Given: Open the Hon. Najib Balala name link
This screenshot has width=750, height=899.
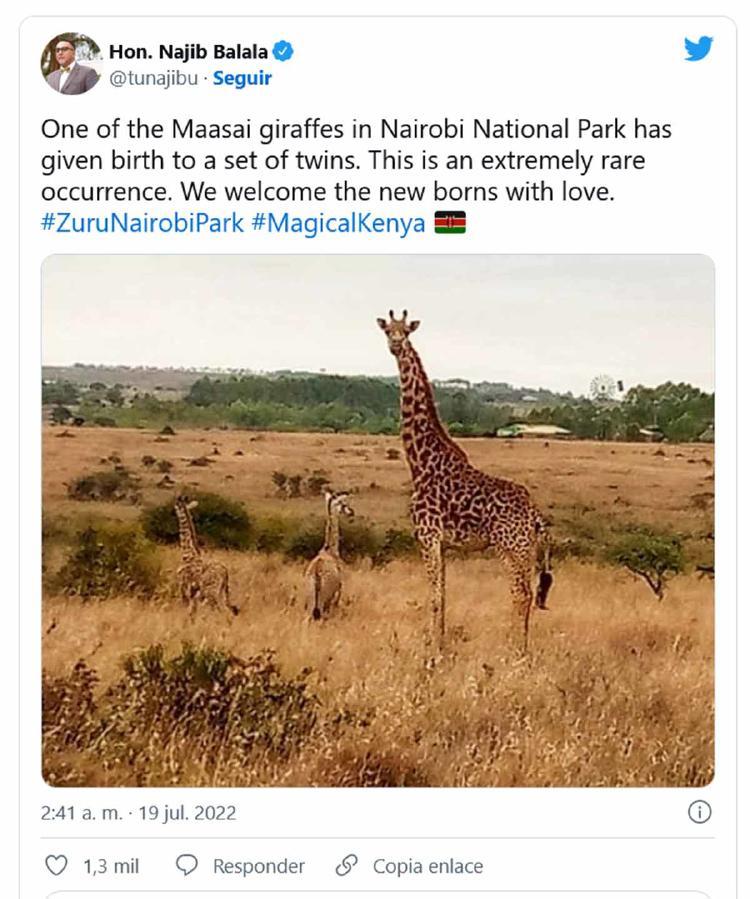Looking at the screenshot, I should [x=188, y=52].
